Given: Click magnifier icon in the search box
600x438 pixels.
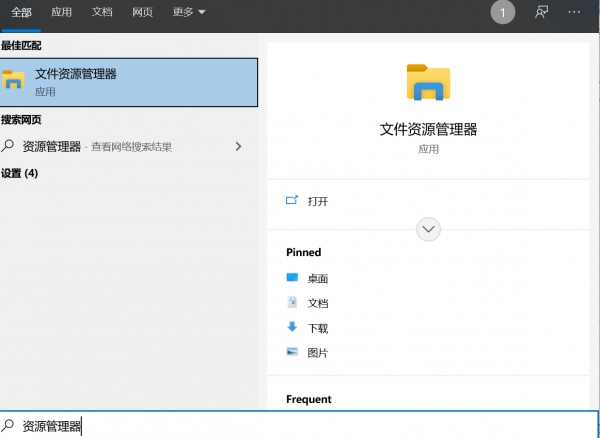Looking at the screenshot, I should (8, 425).
